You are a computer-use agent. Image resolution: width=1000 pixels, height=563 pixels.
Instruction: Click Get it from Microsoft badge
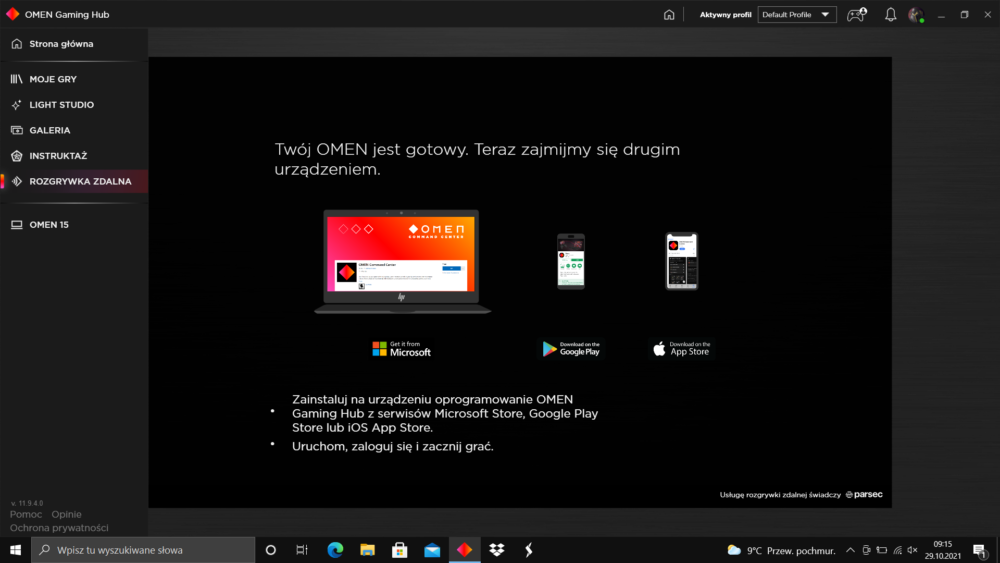click(x=401, y=349)
